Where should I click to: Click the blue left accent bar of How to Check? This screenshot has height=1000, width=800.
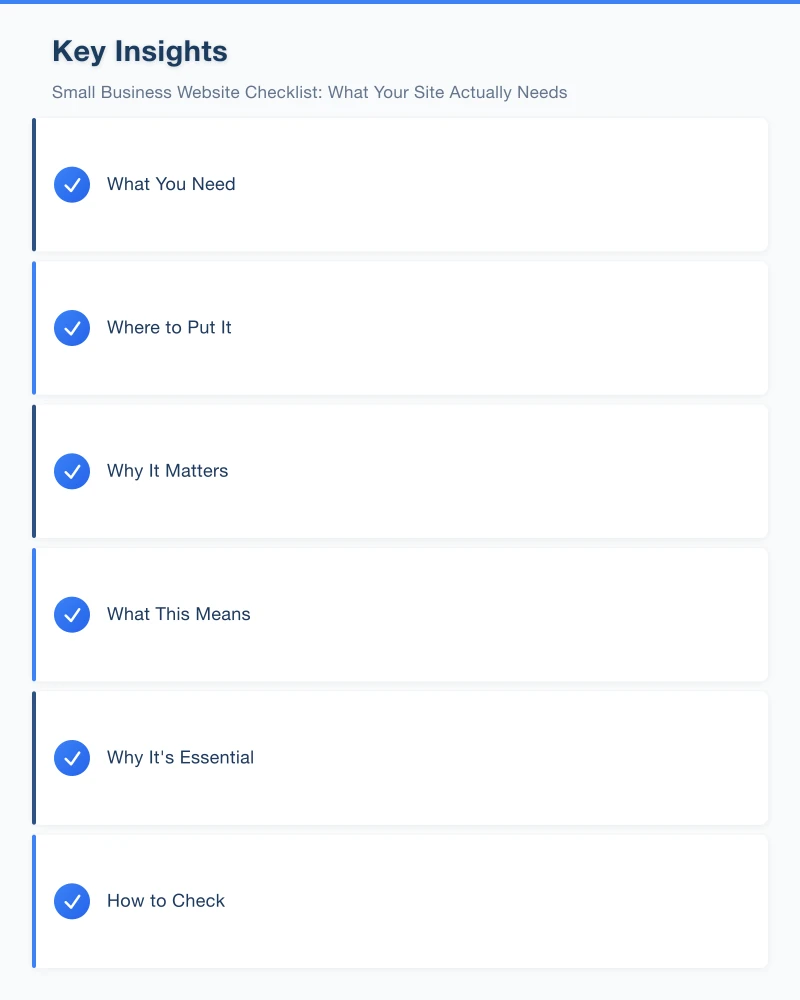point(34,901)
